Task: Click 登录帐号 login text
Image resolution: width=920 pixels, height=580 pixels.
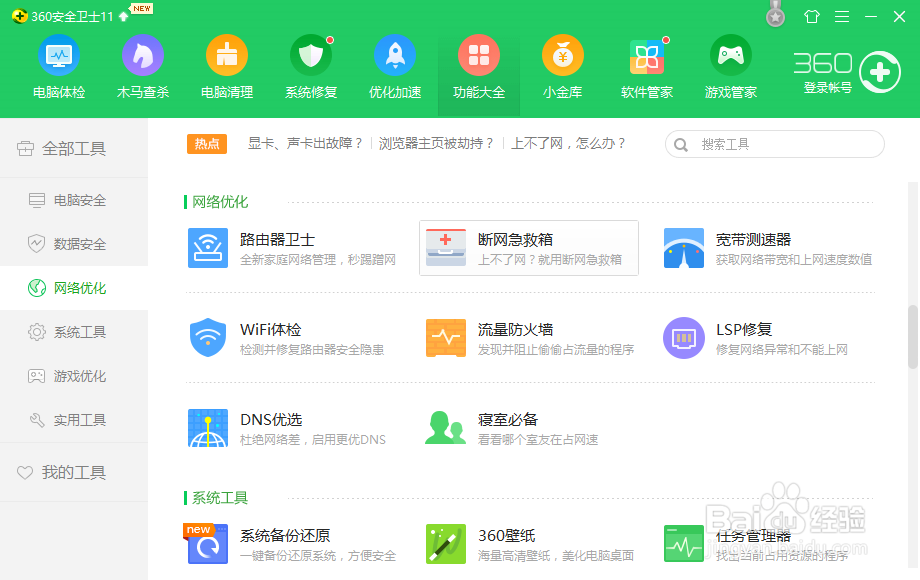Action: [827, 88]
